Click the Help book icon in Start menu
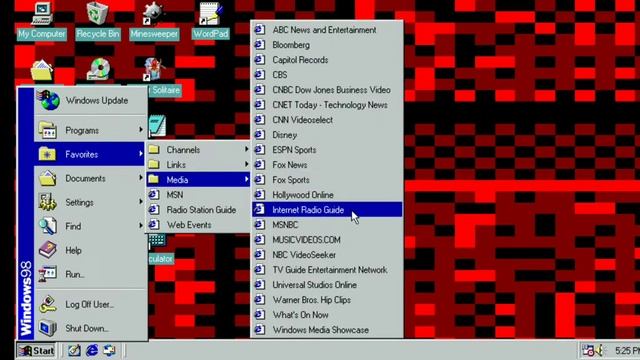640x360 pixels. pyautogui.click(x=47, y=250)
